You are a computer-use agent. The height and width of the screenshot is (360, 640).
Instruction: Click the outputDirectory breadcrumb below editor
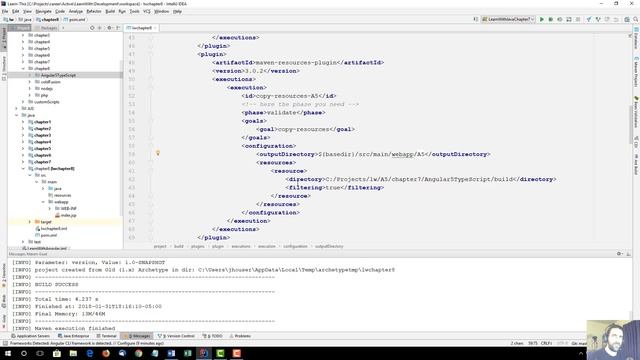tap(329, 246)
